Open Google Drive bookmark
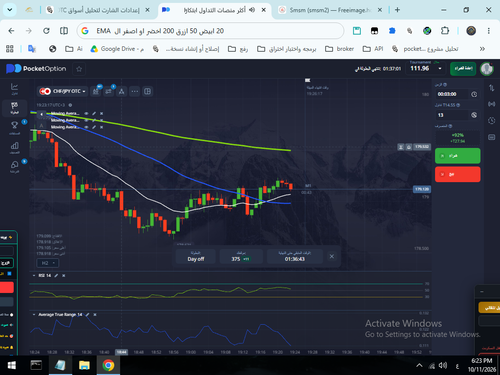The width and height of the screenshot is (500, 375). click(x=117, y=49)
